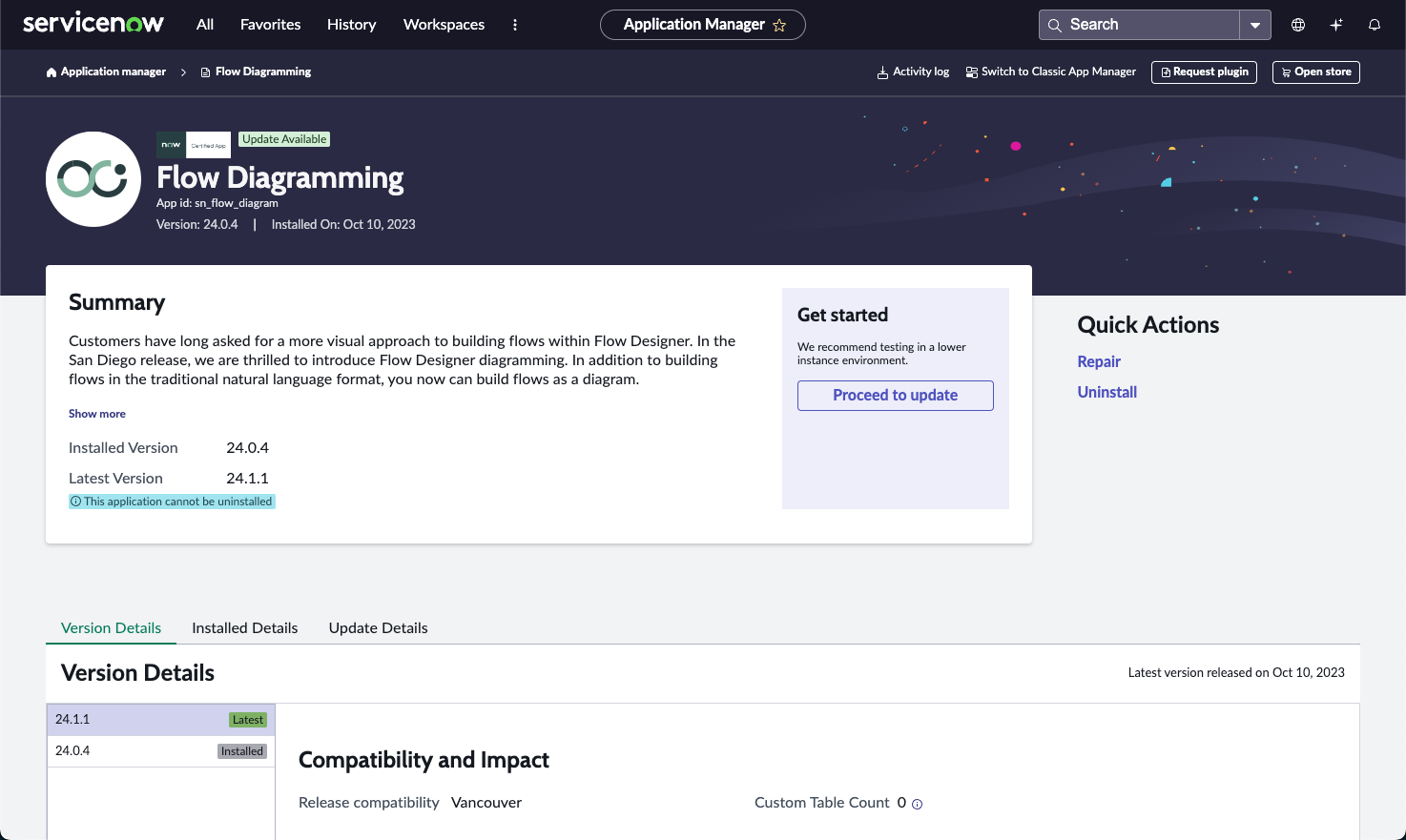This screenshot has height=840, width=1406.
Task: Click the Flow Diagramming breadcrumb page icon
Action: pos(205,72)
